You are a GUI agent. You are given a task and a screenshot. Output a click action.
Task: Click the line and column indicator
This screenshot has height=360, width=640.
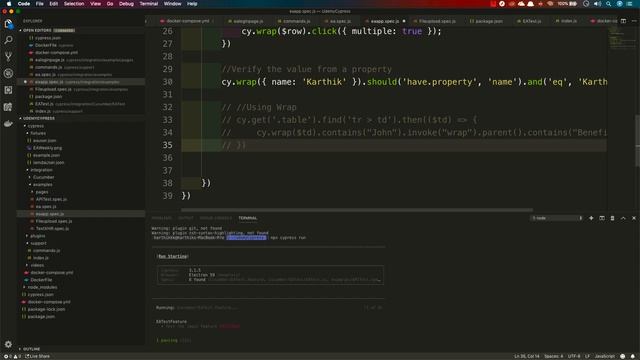click(x=527, y=356)
